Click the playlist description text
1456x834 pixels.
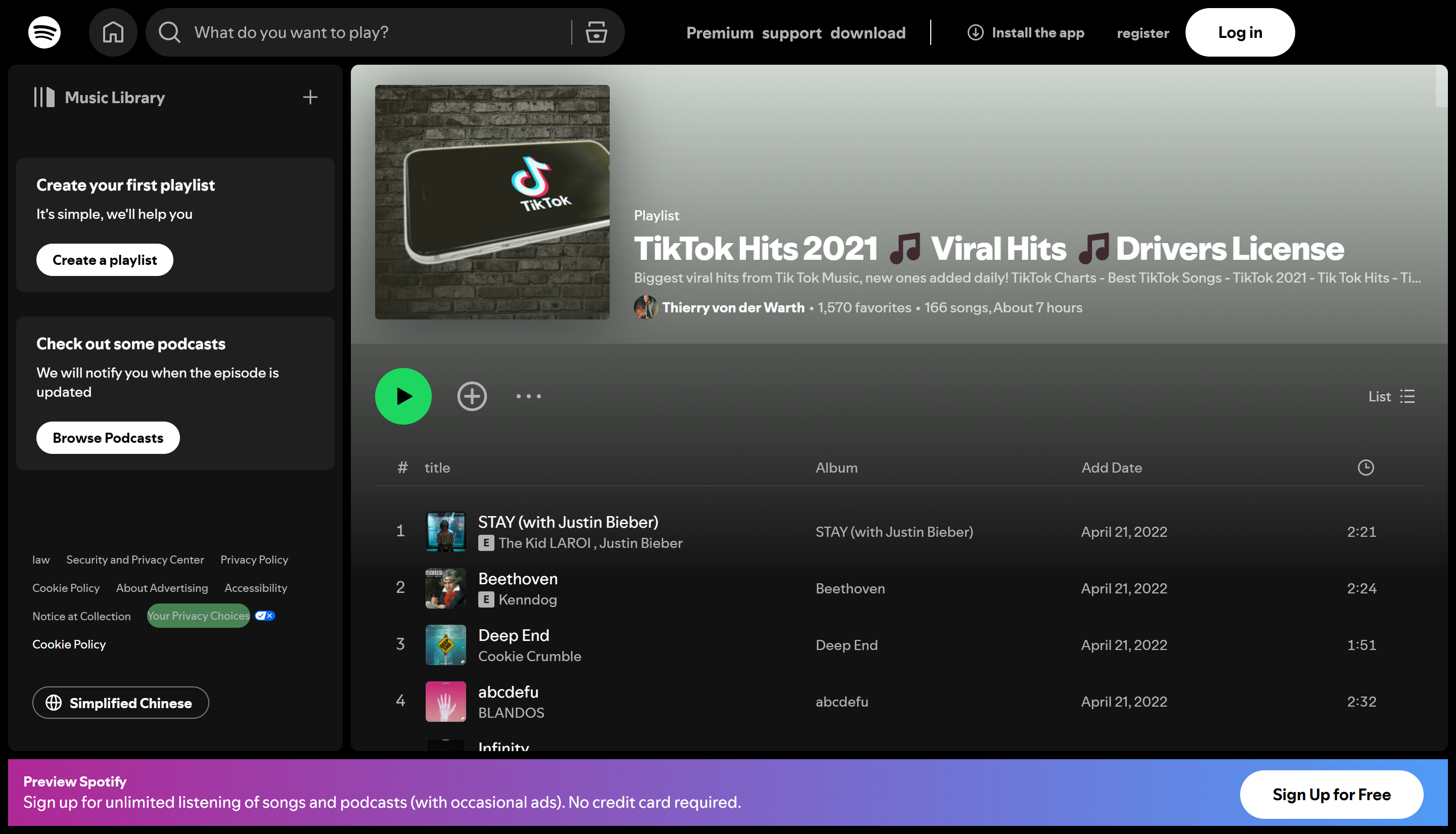coord(1027,278)
